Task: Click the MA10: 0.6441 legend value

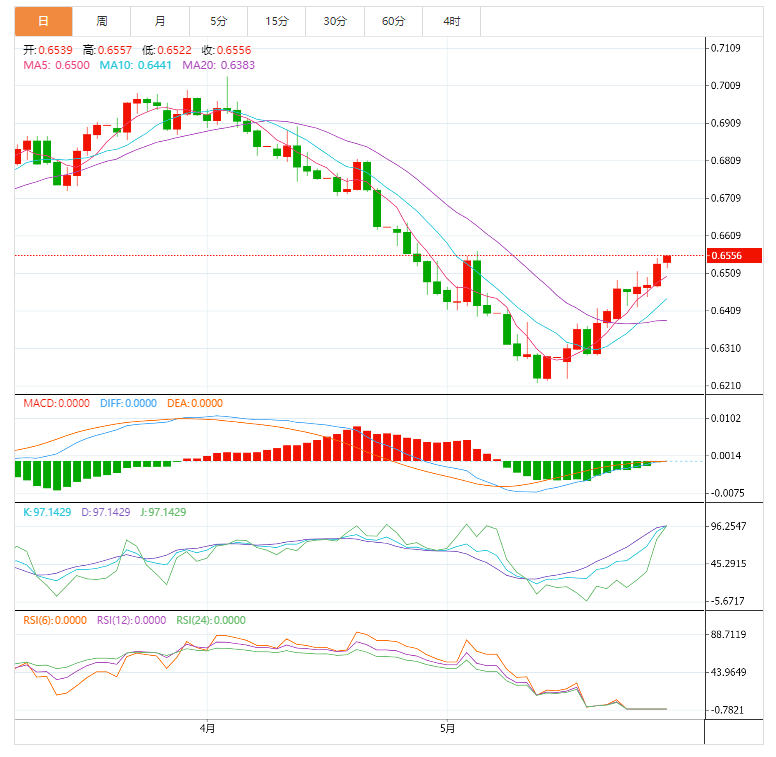Action: [x=136, y=65]
